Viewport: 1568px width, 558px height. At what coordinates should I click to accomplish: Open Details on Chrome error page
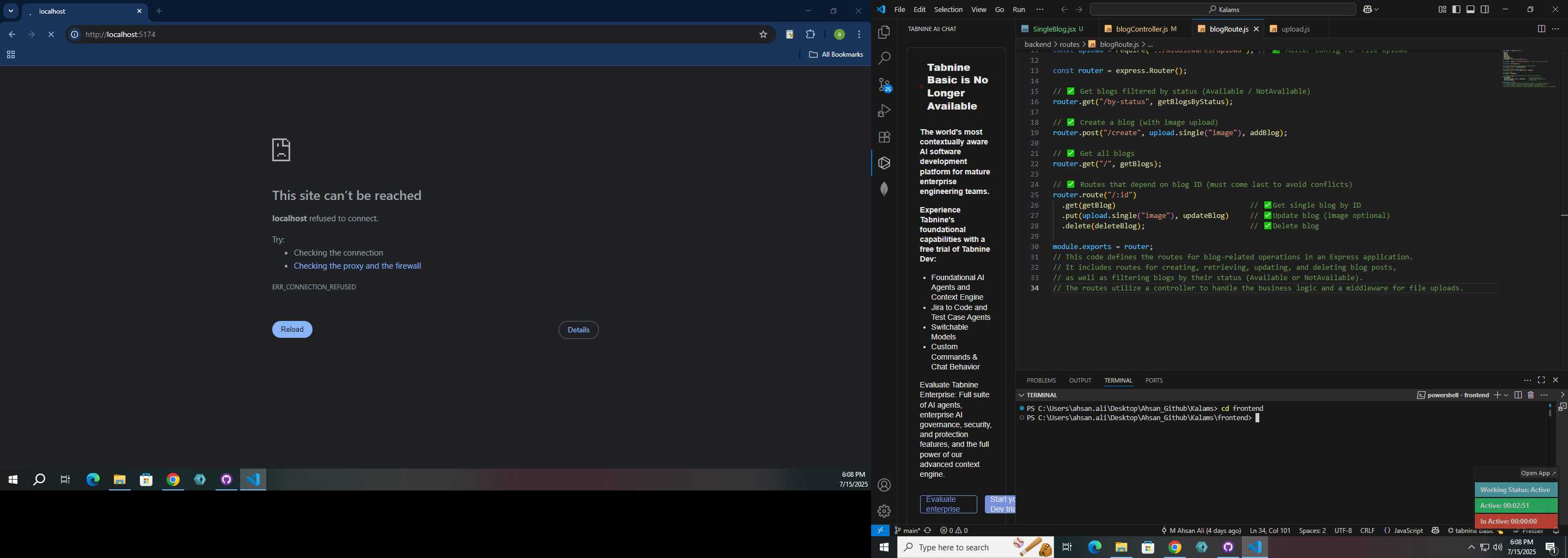tap(578, 330)
